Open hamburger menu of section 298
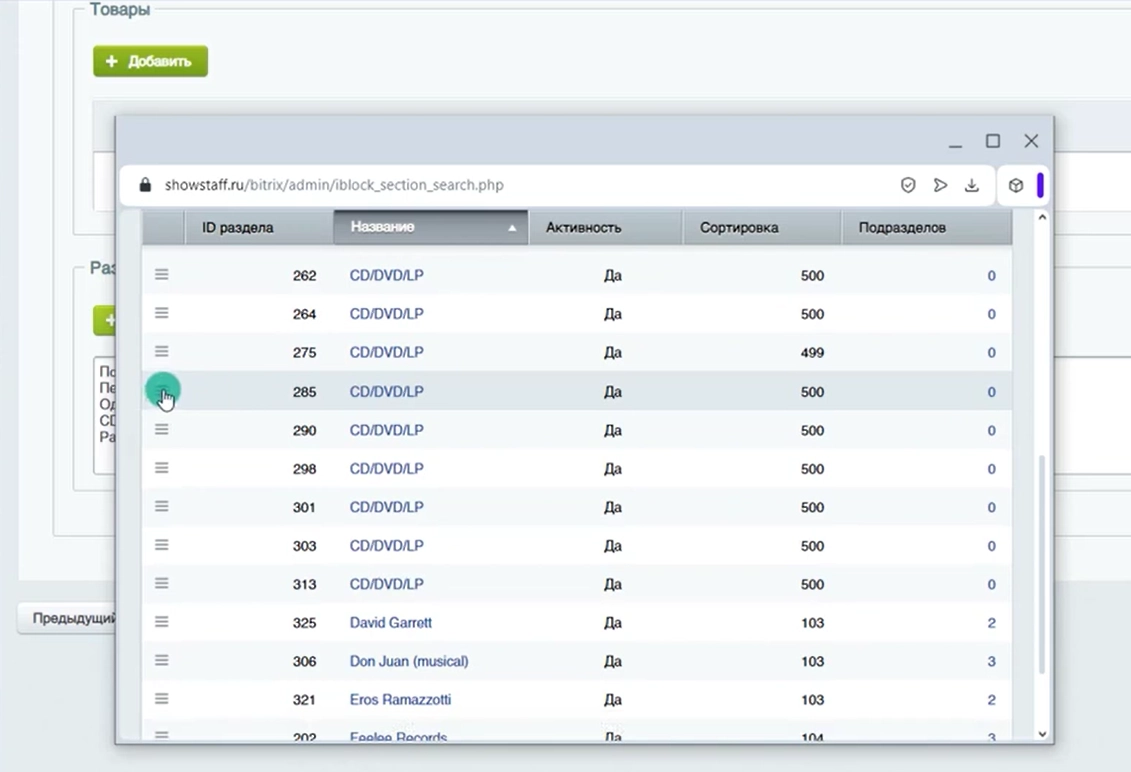The width and height of the screenshot is (1131, 772). [162, 468]
